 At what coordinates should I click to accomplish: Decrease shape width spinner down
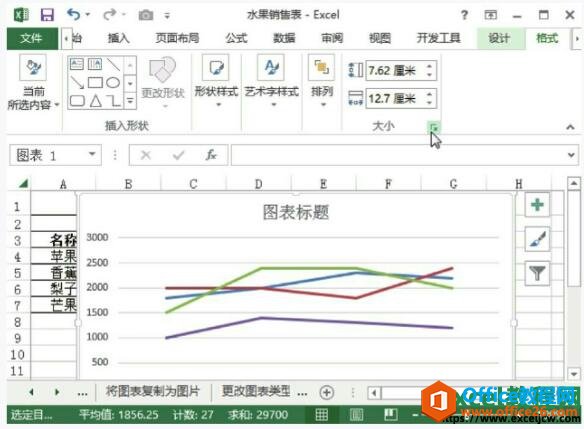429,102
